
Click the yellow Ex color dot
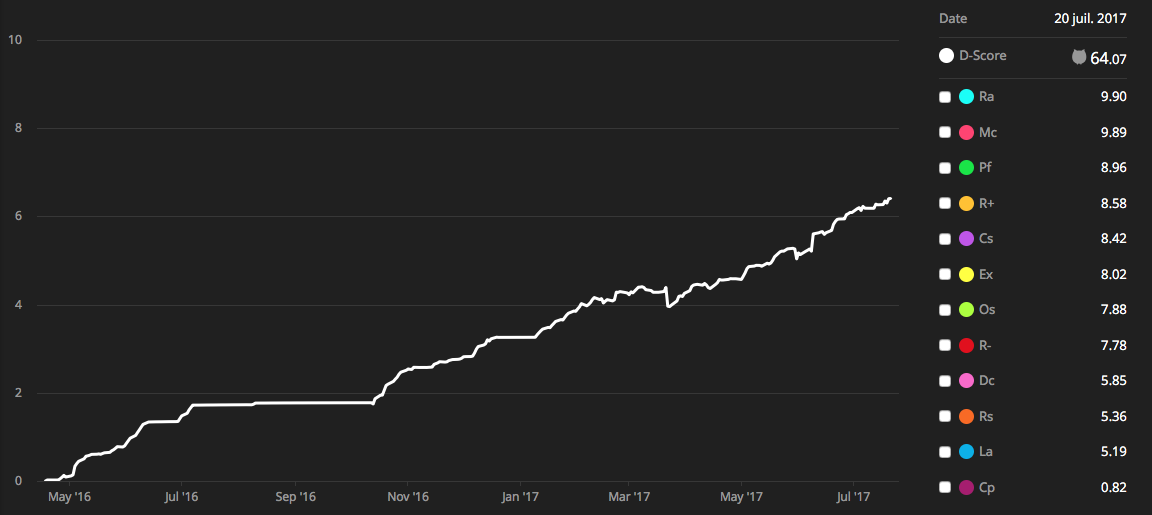pyautogui.click(x=967, y=274)
